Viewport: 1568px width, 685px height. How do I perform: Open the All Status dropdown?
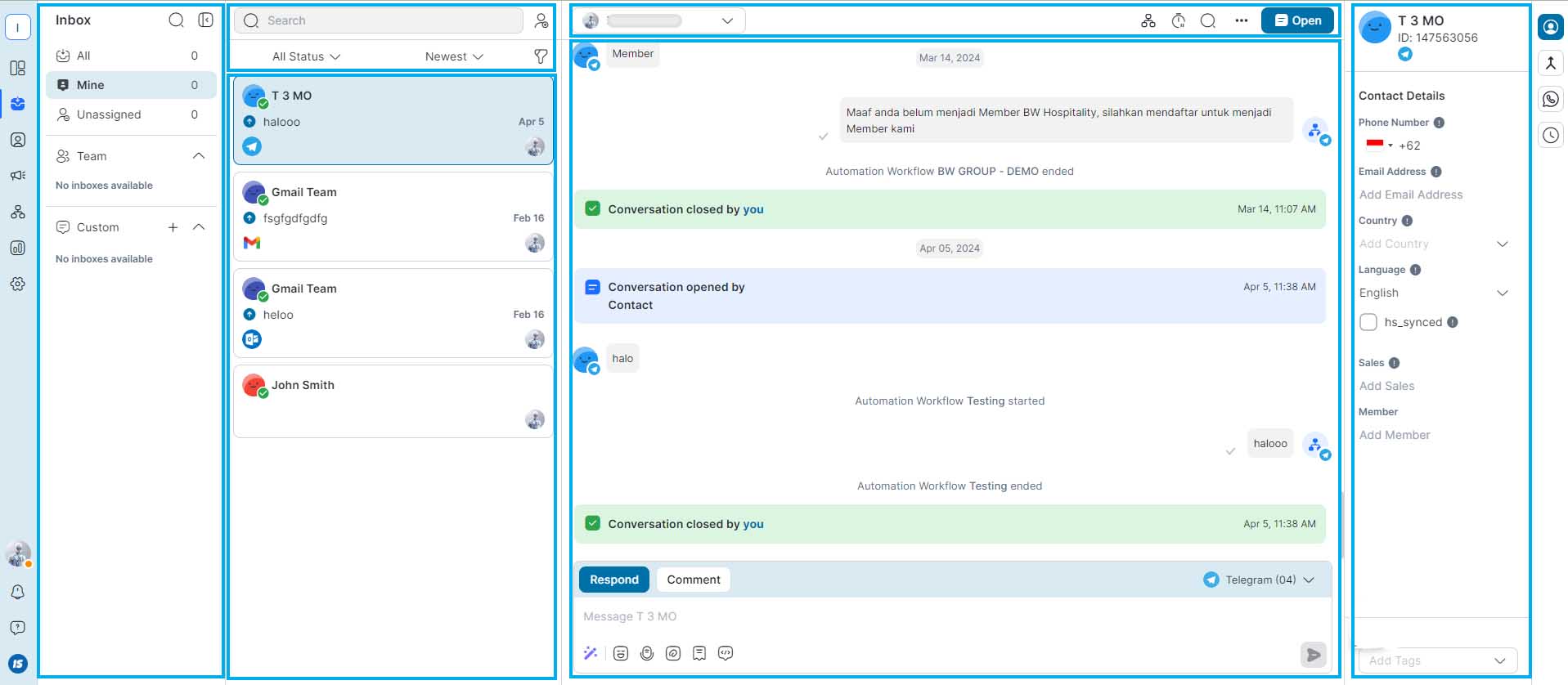coord(306,56)
